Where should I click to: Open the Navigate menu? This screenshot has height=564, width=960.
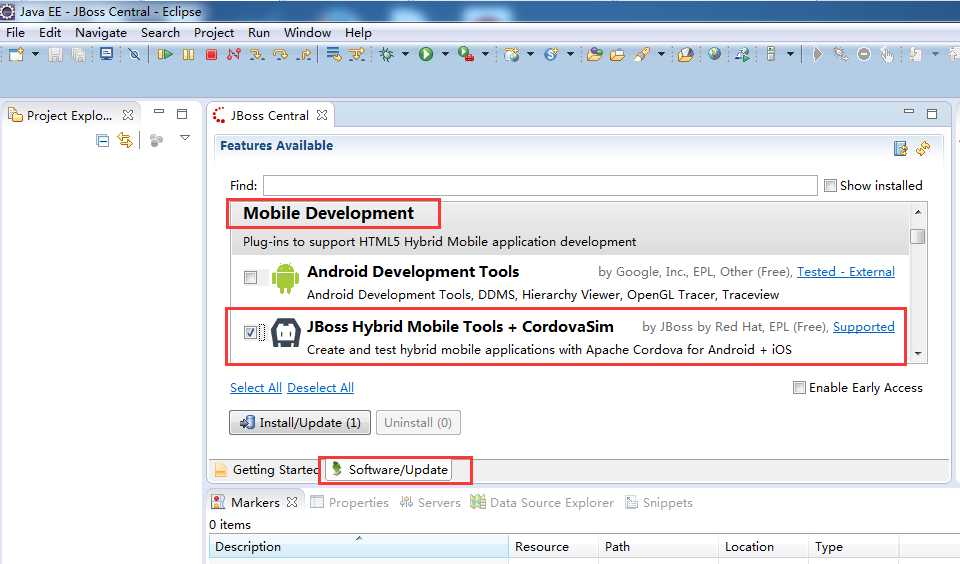100,32
